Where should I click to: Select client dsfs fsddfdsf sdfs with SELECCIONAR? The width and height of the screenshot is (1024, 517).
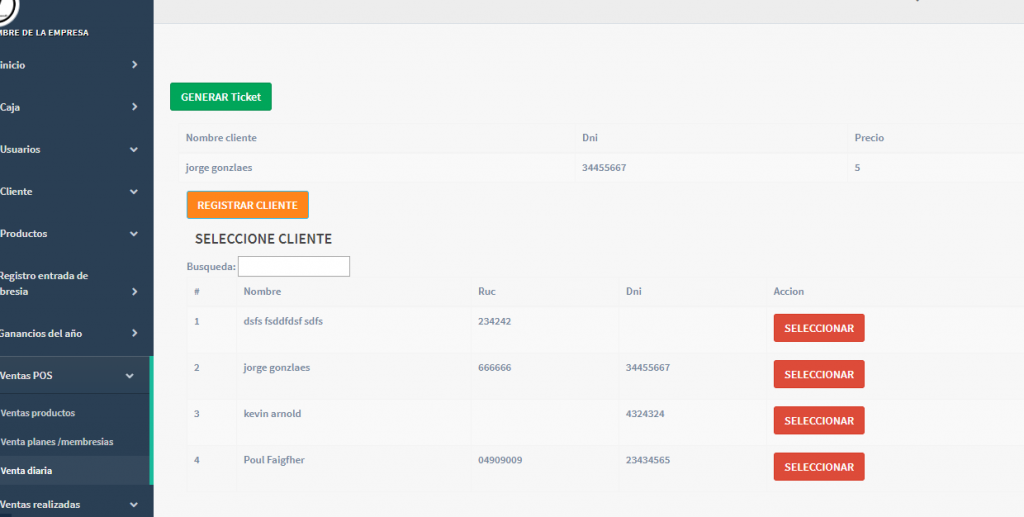(818, 328)
